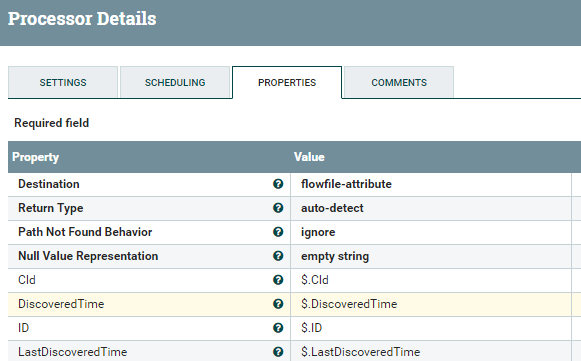The width and height of the screenshot is (581, 361).
Task: Select the LastDiscoveredTime property name
Action: pyautogui.click(x=73, y=352)
